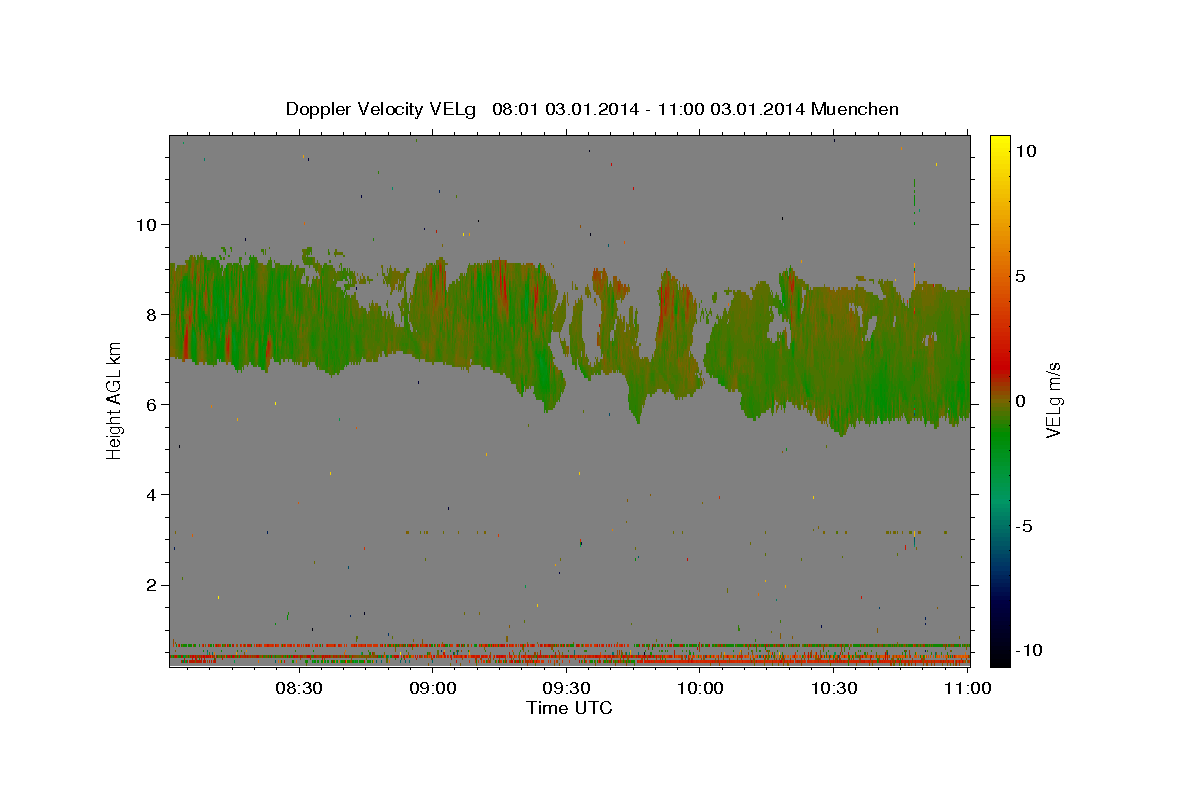1200x800 pixels.
Task: Click the start time '08:01 03.01.2014' in title
Action: (x=564, y=109)
